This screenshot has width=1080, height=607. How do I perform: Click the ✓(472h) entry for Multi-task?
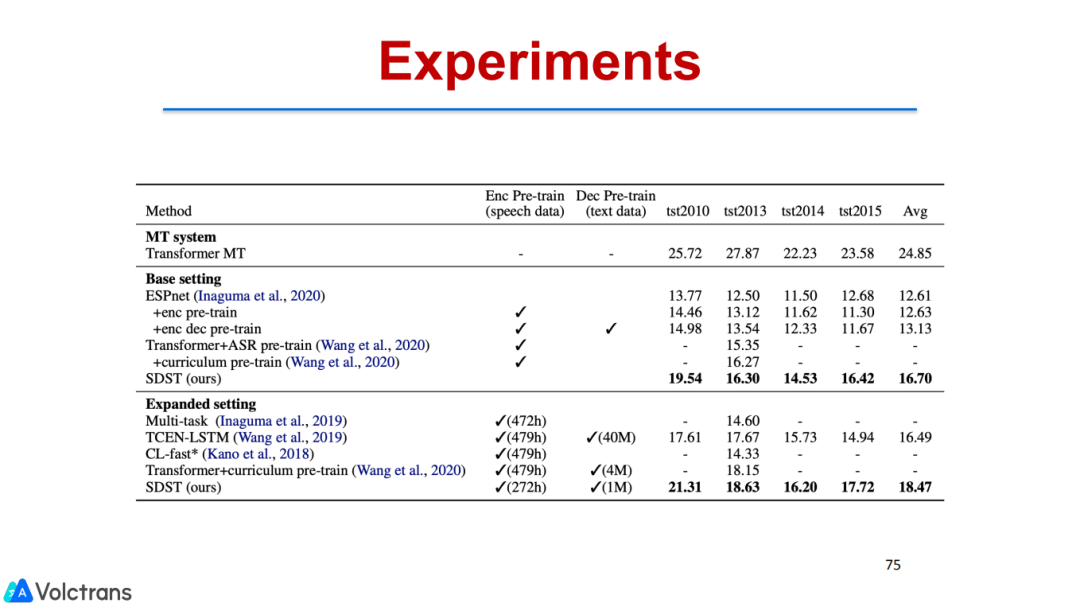pos(520,421)
